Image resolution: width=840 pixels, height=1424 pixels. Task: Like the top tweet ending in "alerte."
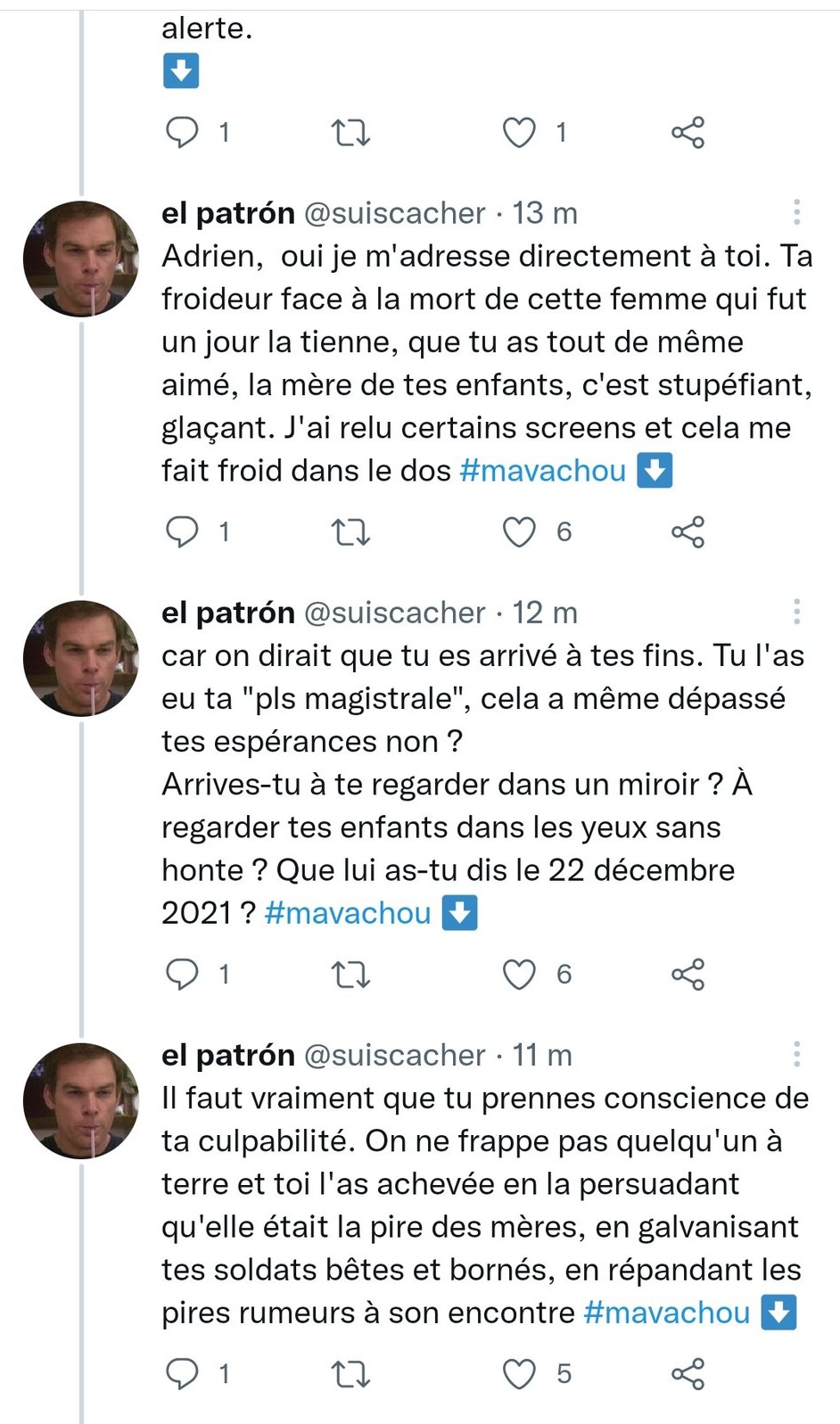(x=519, y=133)
